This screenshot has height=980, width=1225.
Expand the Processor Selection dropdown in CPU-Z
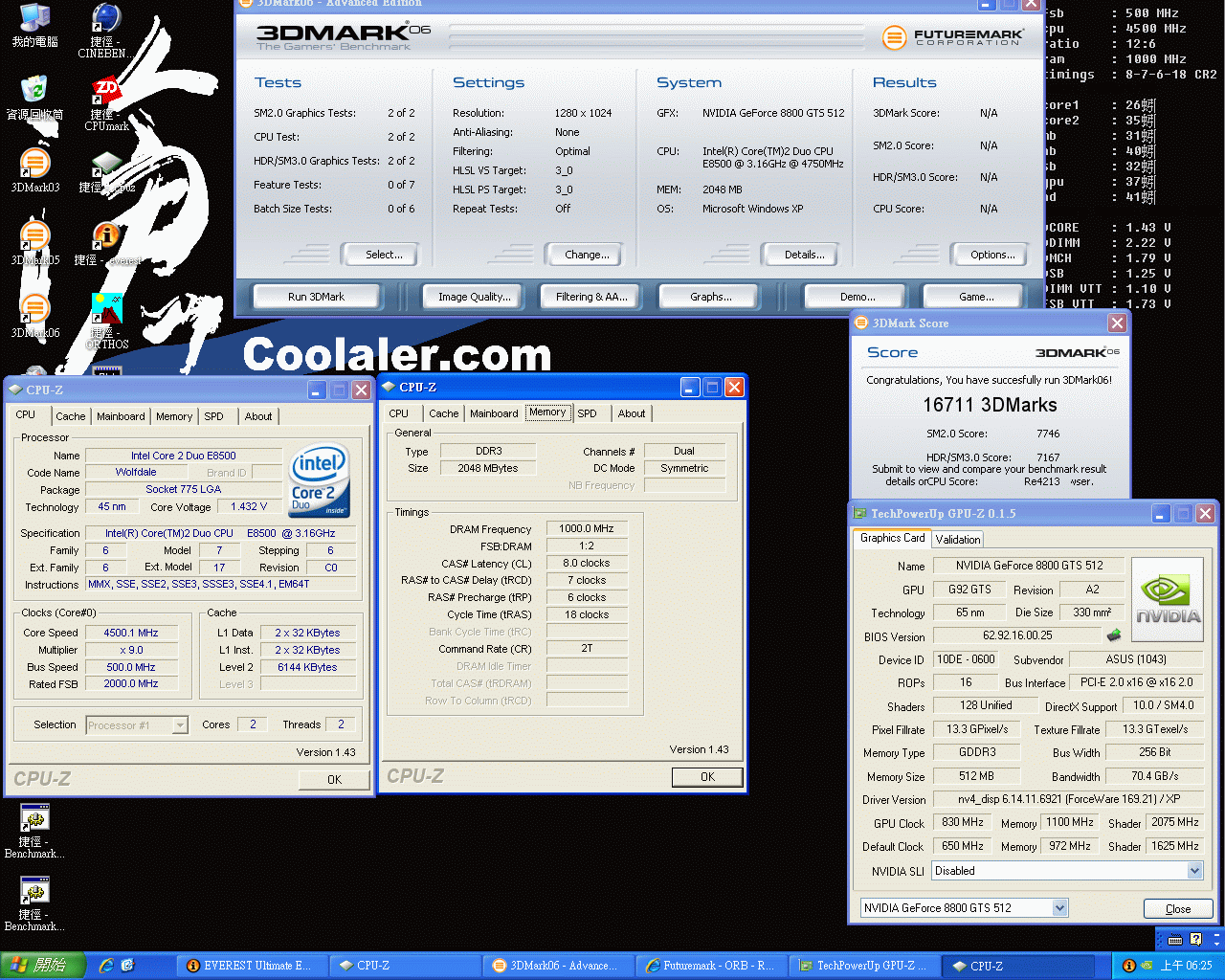(180, 725)
